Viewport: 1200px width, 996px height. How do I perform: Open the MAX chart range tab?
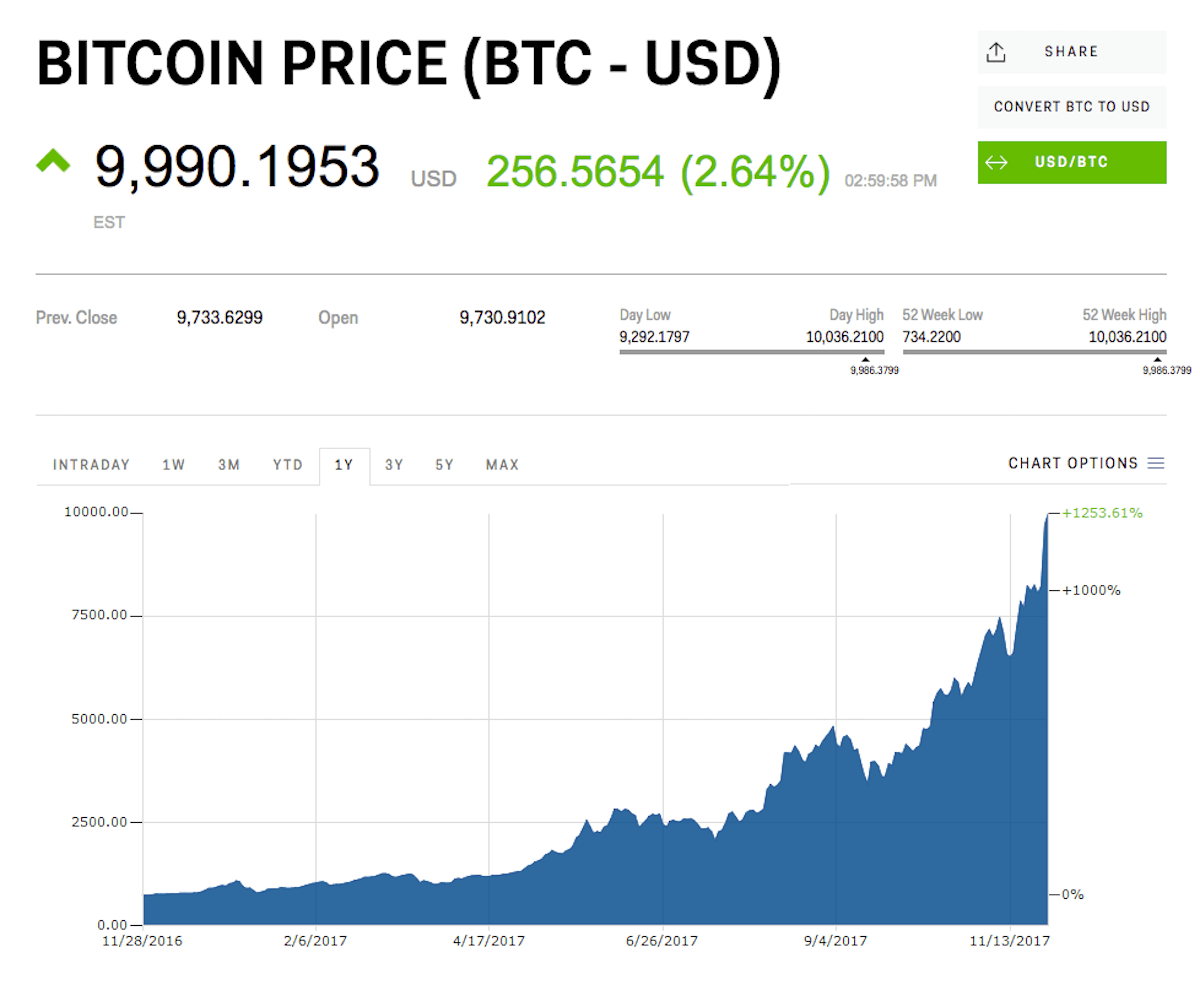(502, 465)
